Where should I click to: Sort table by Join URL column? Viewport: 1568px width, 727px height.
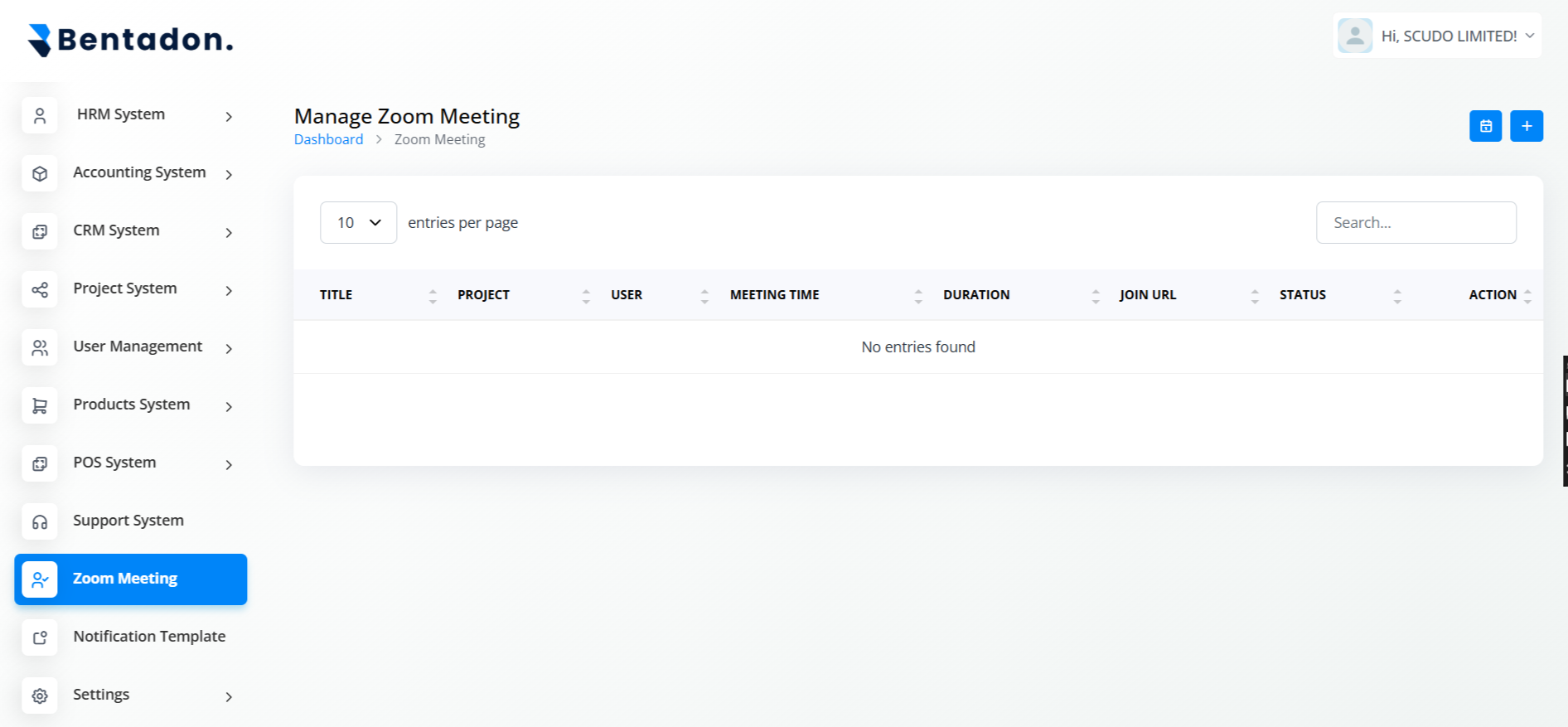(1255, 296)
